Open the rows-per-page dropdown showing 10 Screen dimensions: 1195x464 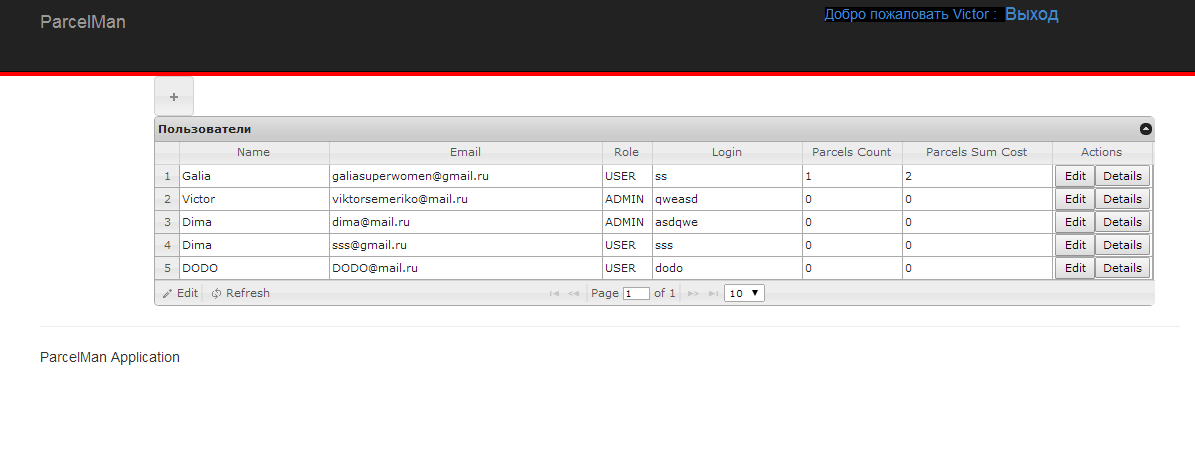coord(745,293)
